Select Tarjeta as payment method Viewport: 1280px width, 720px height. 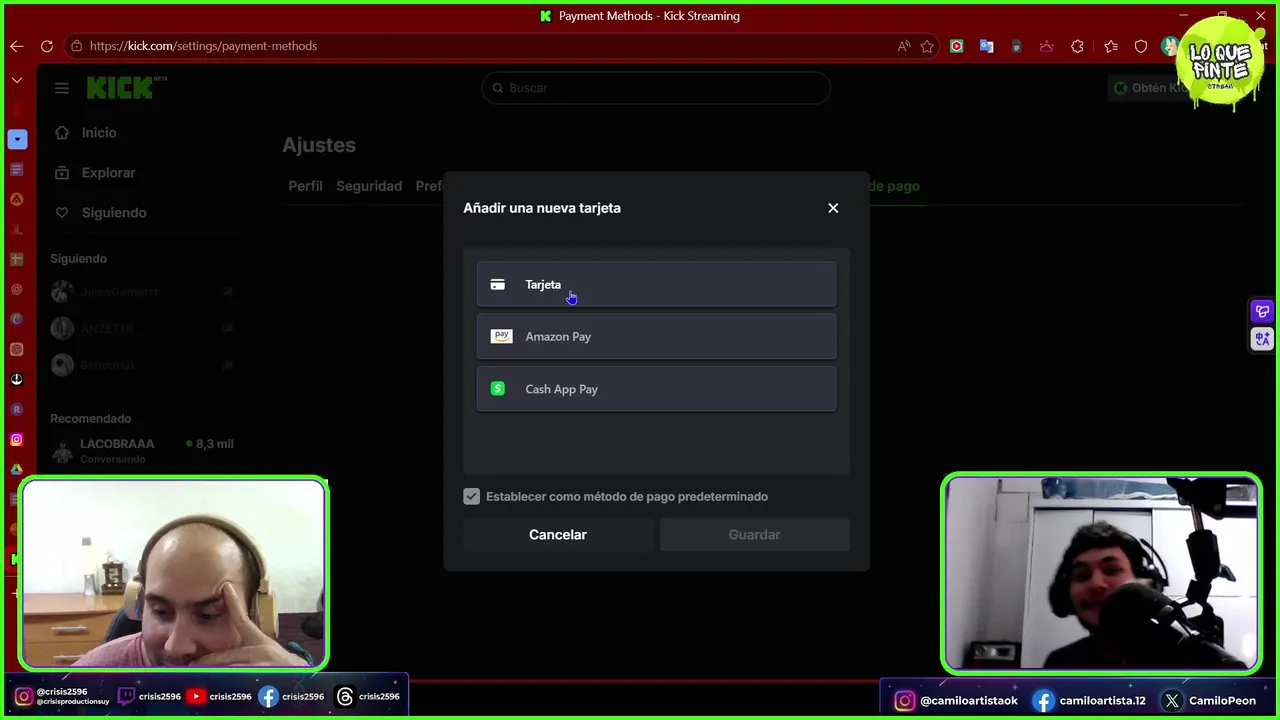656,284
